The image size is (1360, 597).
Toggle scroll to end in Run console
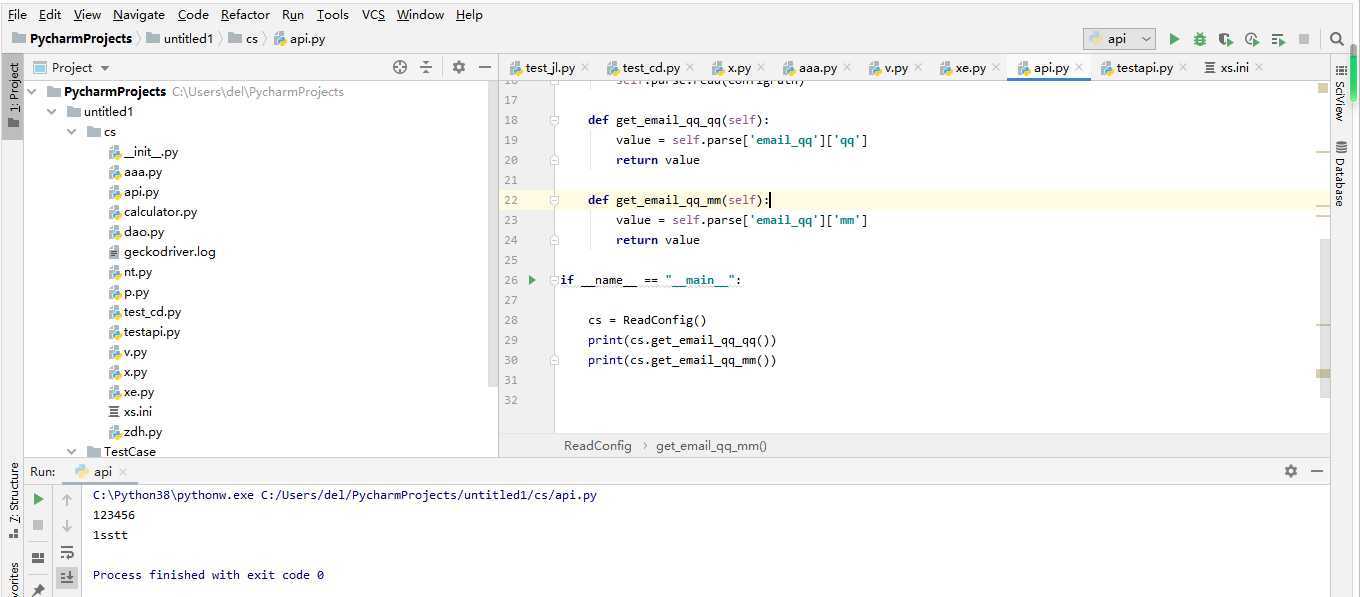pyautogui.click(x=67, y=577)
